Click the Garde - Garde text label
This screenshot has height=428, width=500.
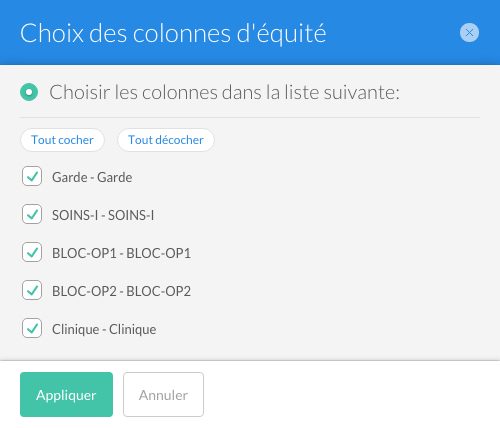tap(92, 177)
